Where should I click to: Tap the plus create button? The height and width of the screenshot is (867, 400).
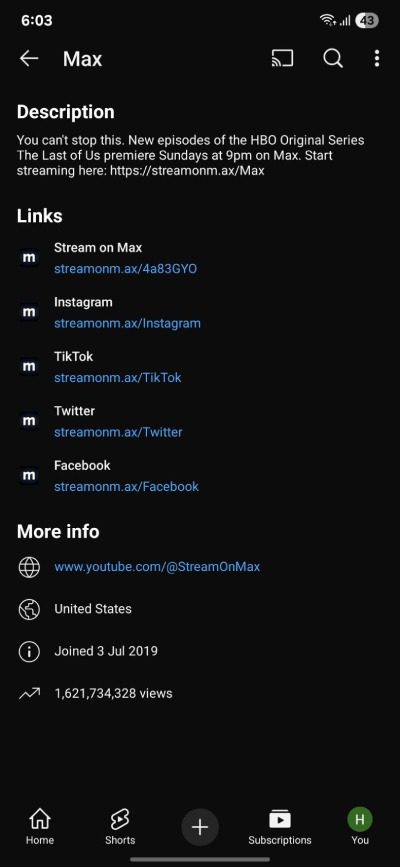[x=200, y=827]
